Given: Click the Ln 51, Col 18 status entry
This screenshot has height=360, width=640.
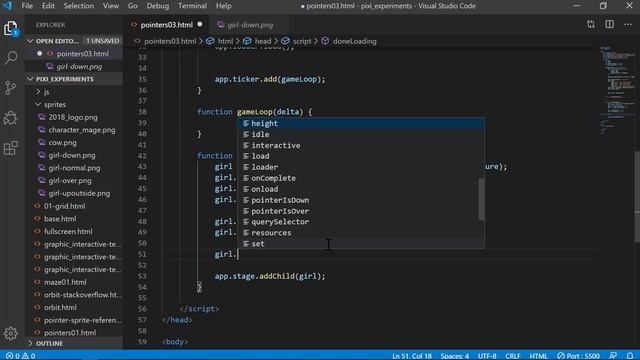Looking at the screenshot, I should [x=411, y=356].
